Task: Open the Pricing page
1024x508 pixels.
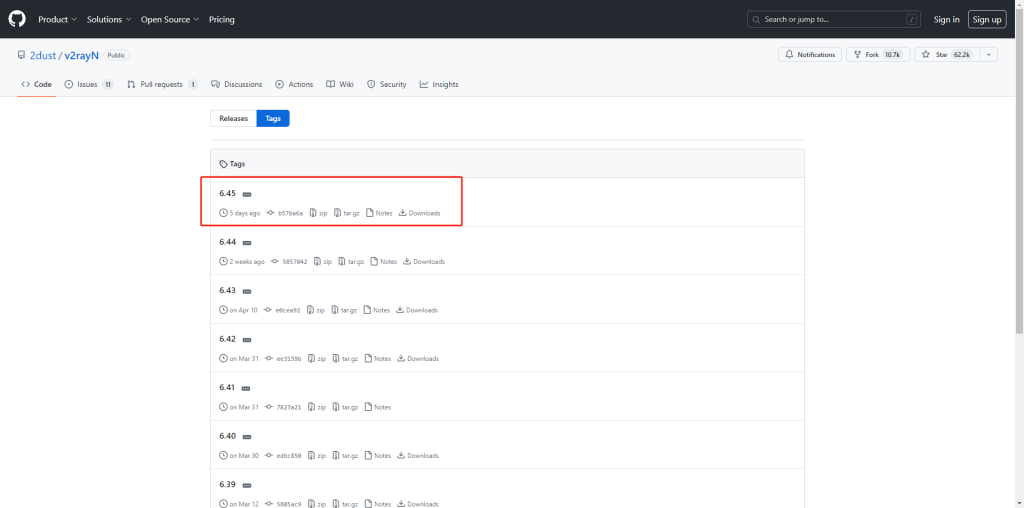Action: pos(221,20)
